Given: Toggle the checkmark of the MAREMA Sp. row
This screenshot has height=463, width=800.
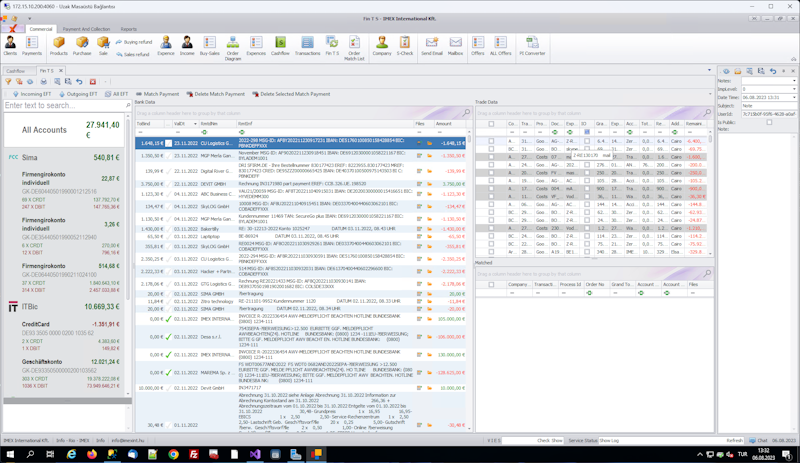Looking at the screenshot, I should coord(168,373).
